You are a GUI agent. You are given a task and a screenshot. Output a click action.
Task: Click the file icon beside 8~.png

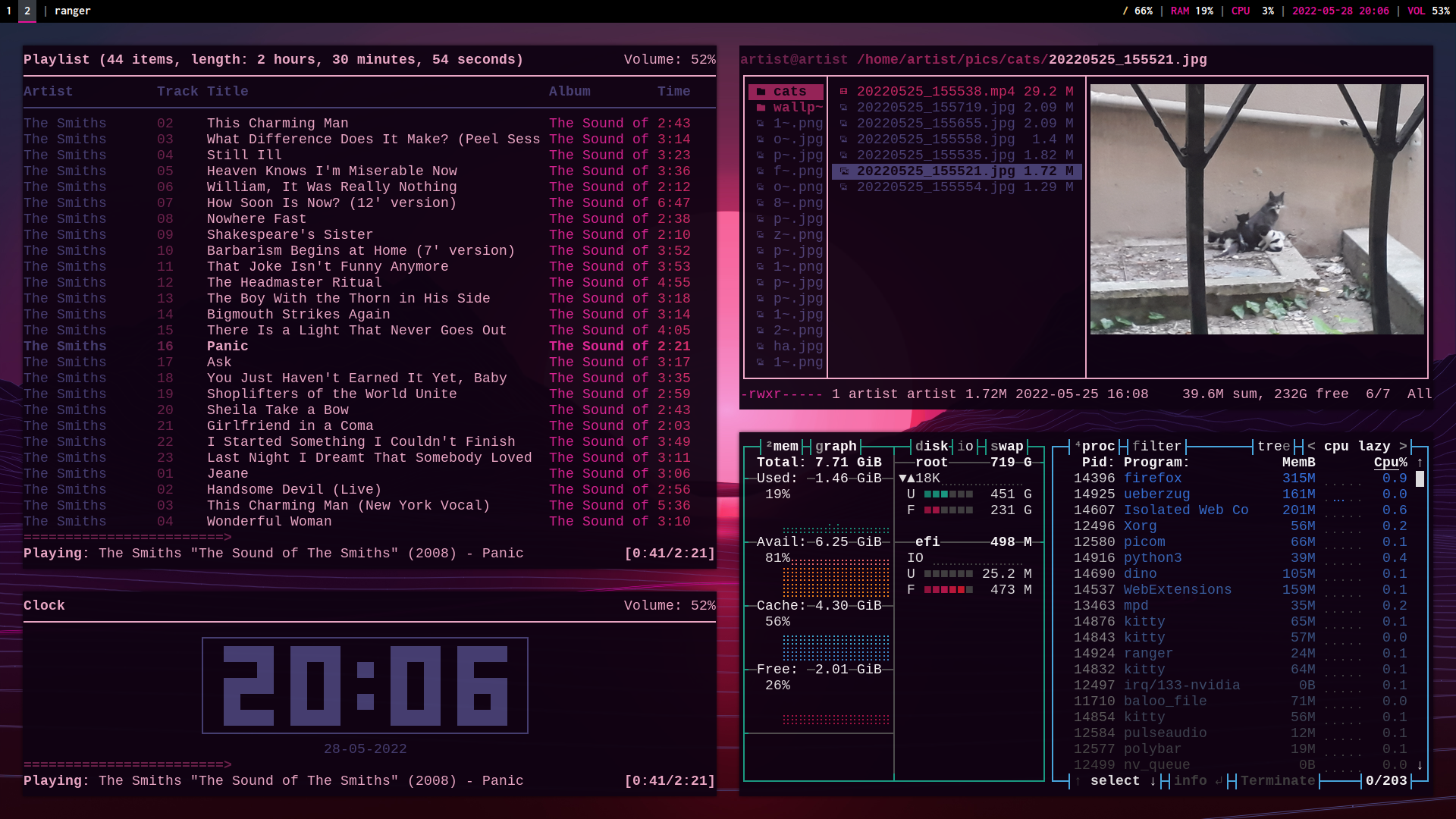[x=761, y=203]
